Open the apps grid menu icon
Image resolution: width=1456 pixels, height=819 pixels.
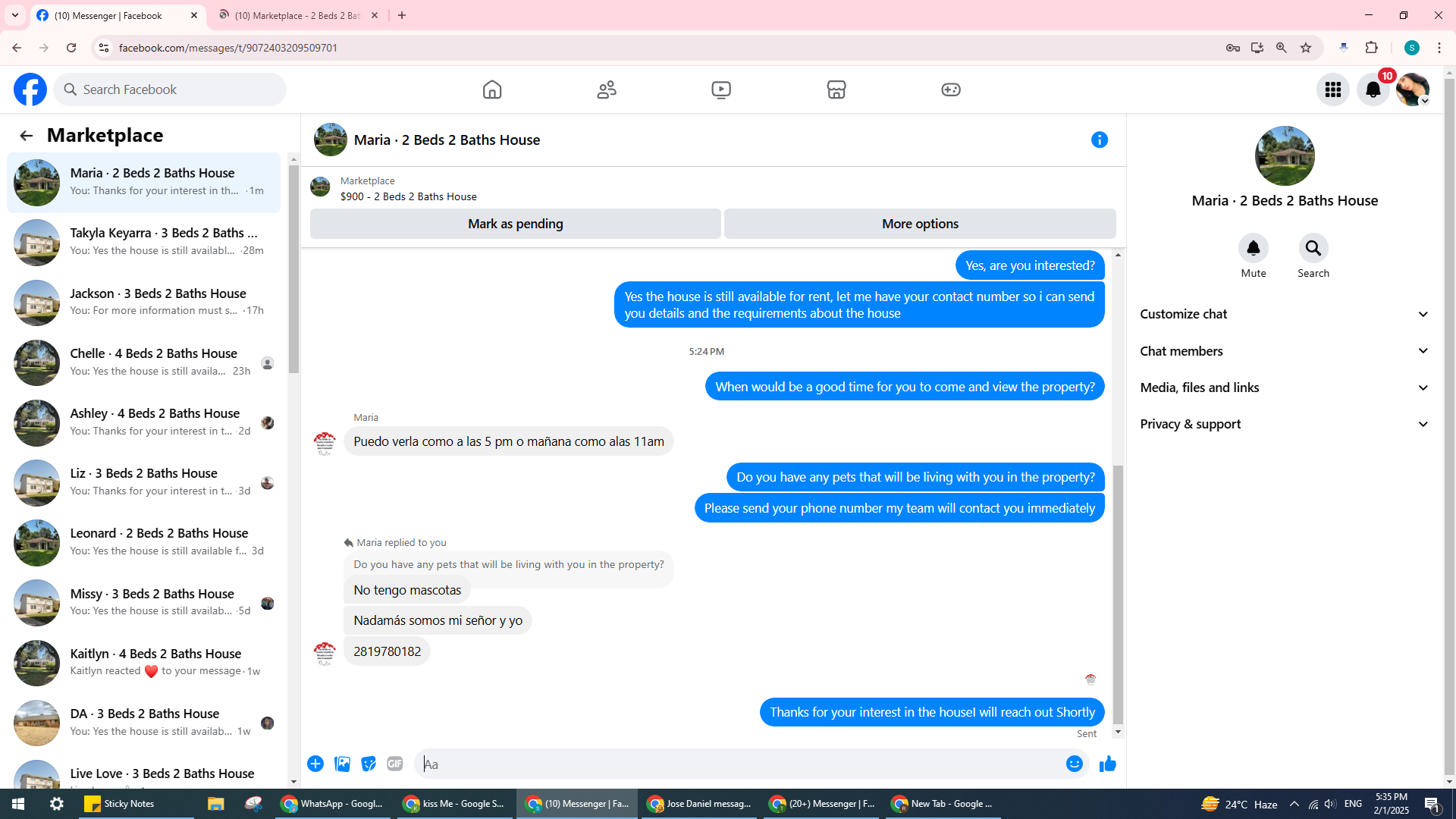tap(1332, 89)
